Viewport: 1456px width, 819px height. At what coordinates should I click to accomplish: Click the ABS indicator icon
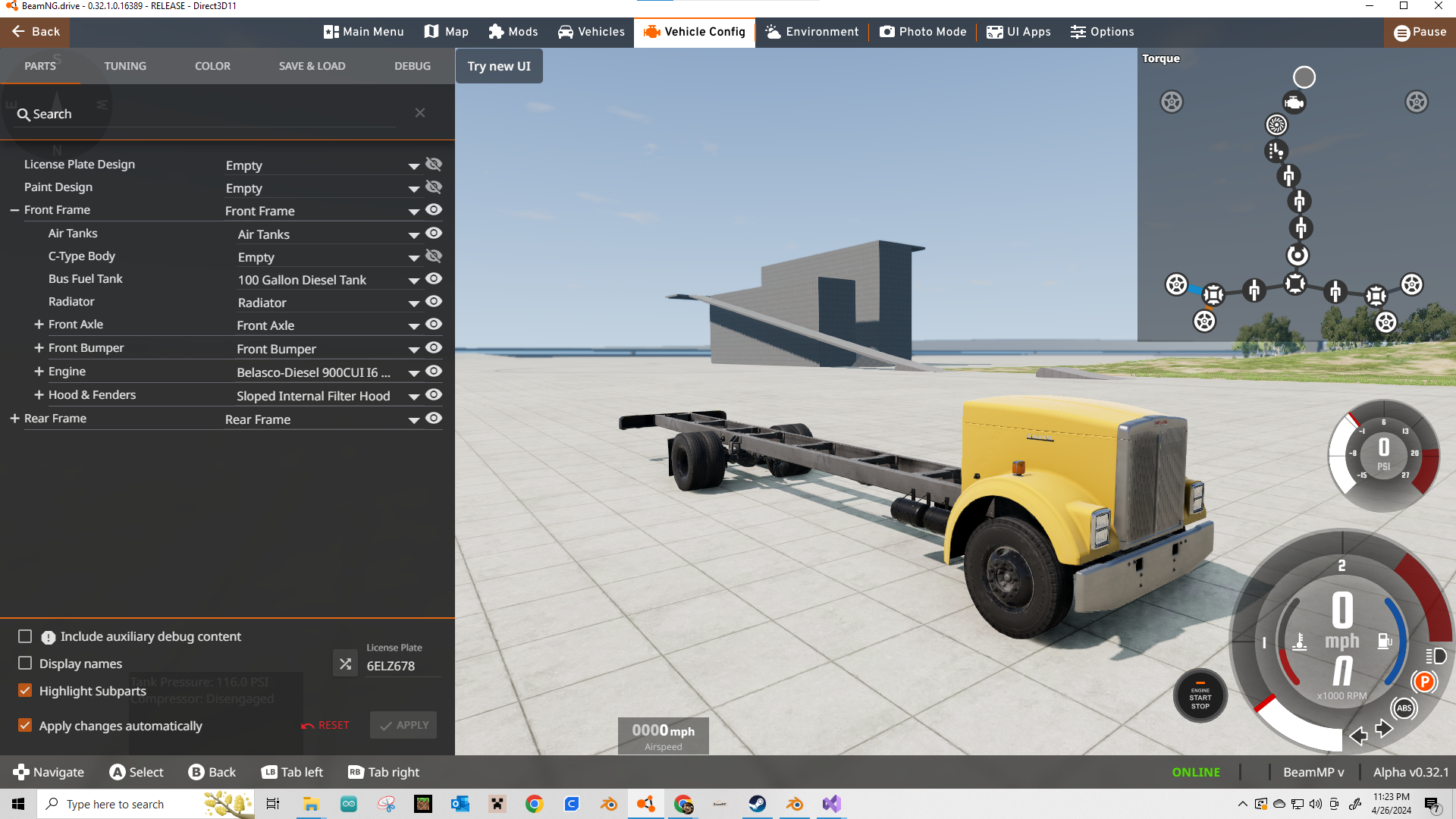point(1404,708)
